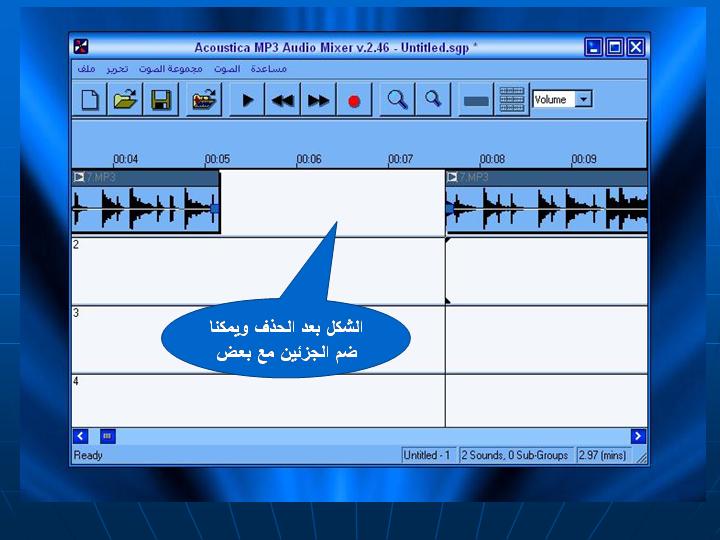Click the horizontal scrollbar thumb
The width and height of the screenshot is (720, 540).
(107, 436)
